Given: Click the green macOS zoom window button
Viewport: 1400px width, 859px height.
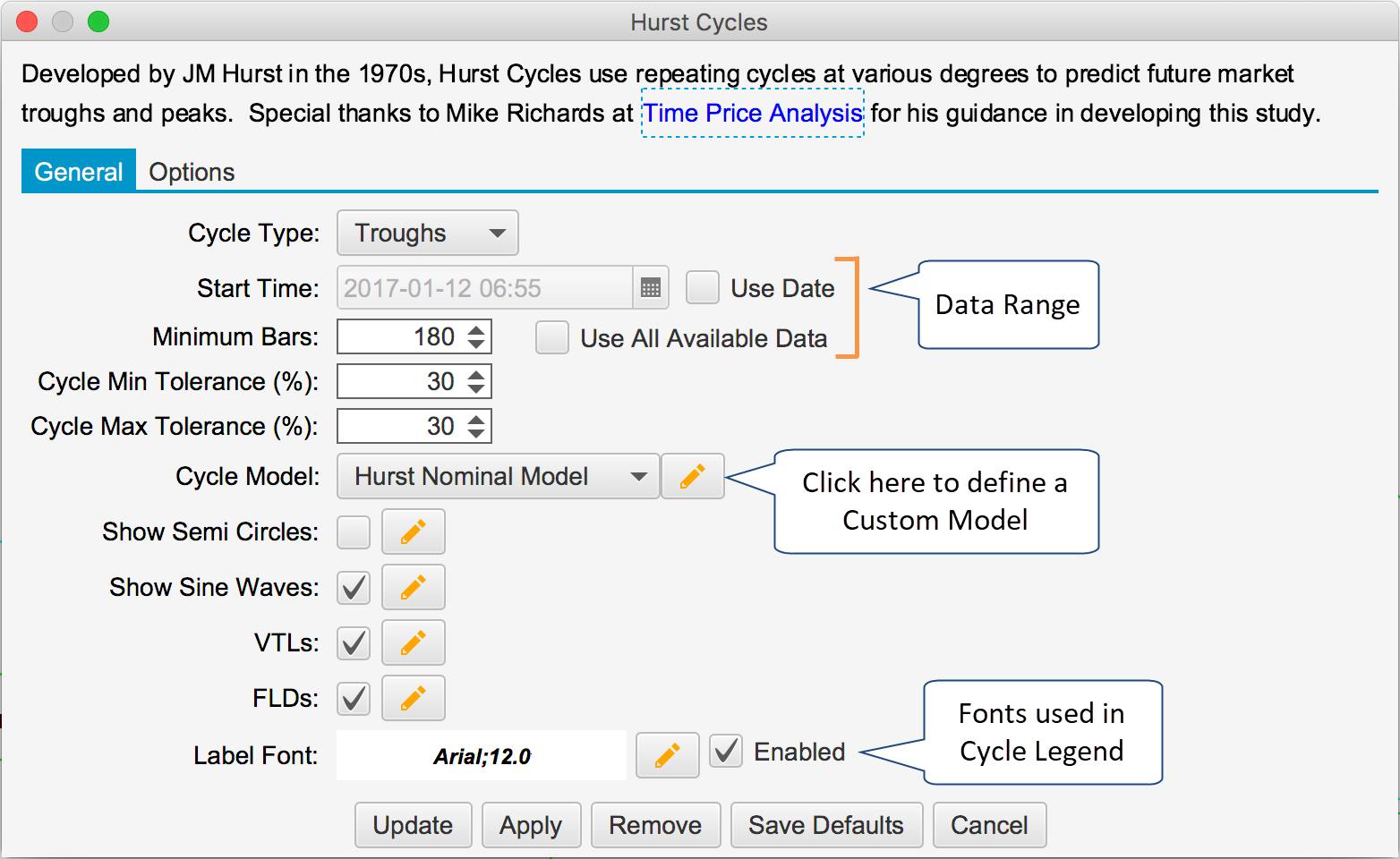Looking at the screenshot, I should [98, 21].
